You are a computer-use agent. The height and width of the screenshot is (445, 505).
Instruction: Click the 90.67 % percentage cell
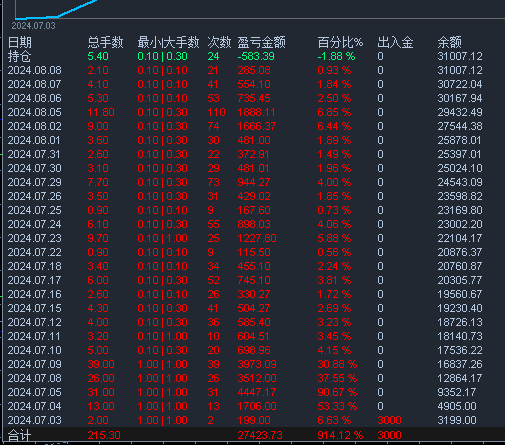(x=337, y=392)
